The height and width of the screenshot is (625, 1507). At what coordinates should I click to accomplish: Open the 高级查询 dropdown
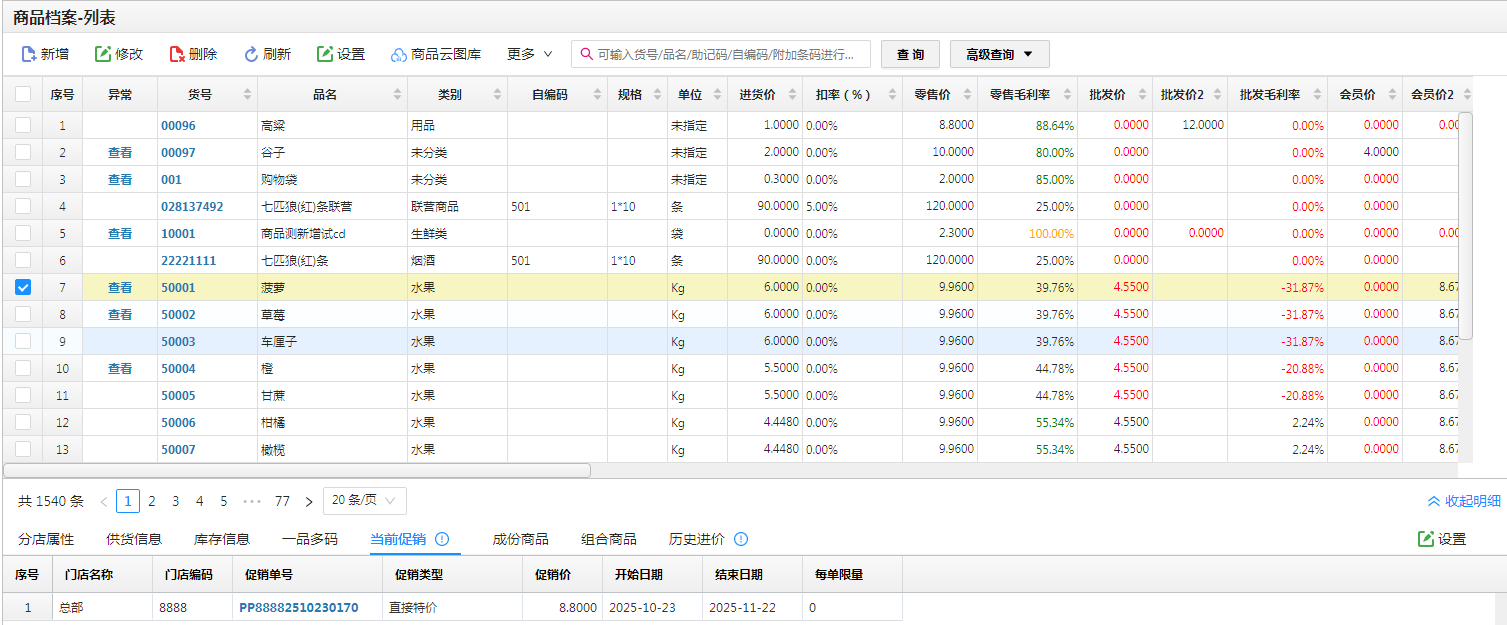[x=999, y=54]
